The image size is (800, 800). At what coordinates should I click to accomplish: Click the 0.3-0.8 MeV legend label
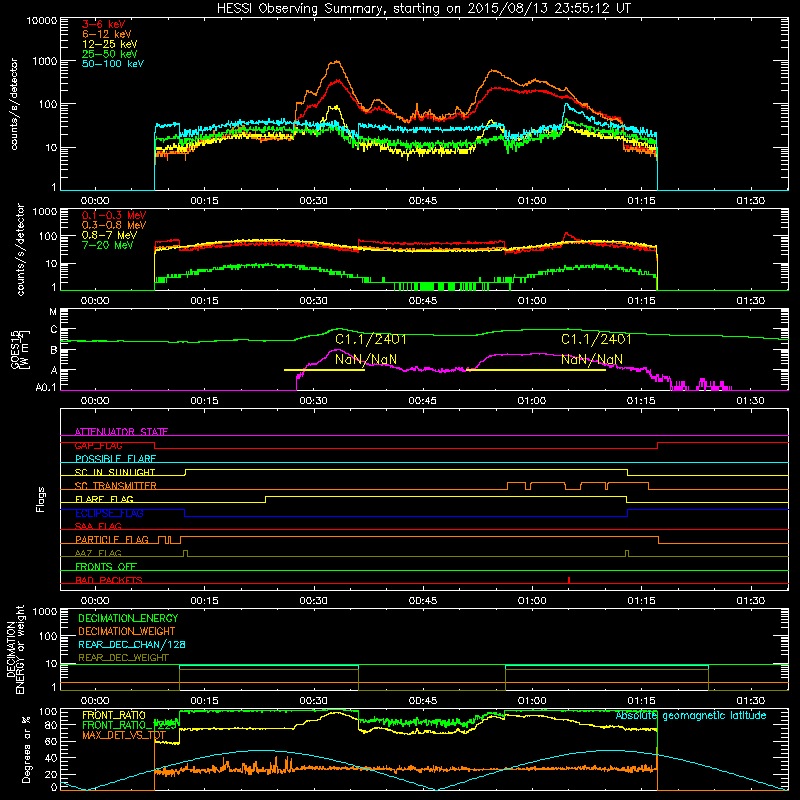click(114, 225)
